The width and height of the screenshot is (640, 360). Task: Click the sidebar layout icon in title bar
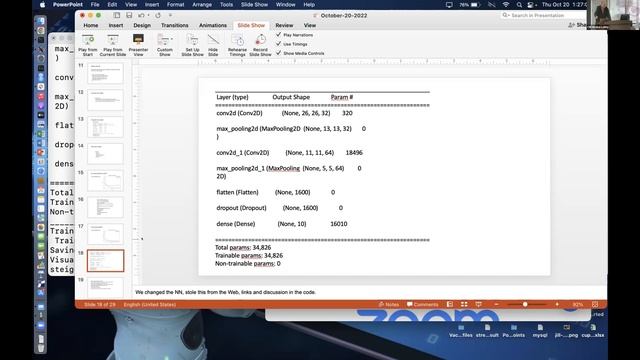pos(117,16)
